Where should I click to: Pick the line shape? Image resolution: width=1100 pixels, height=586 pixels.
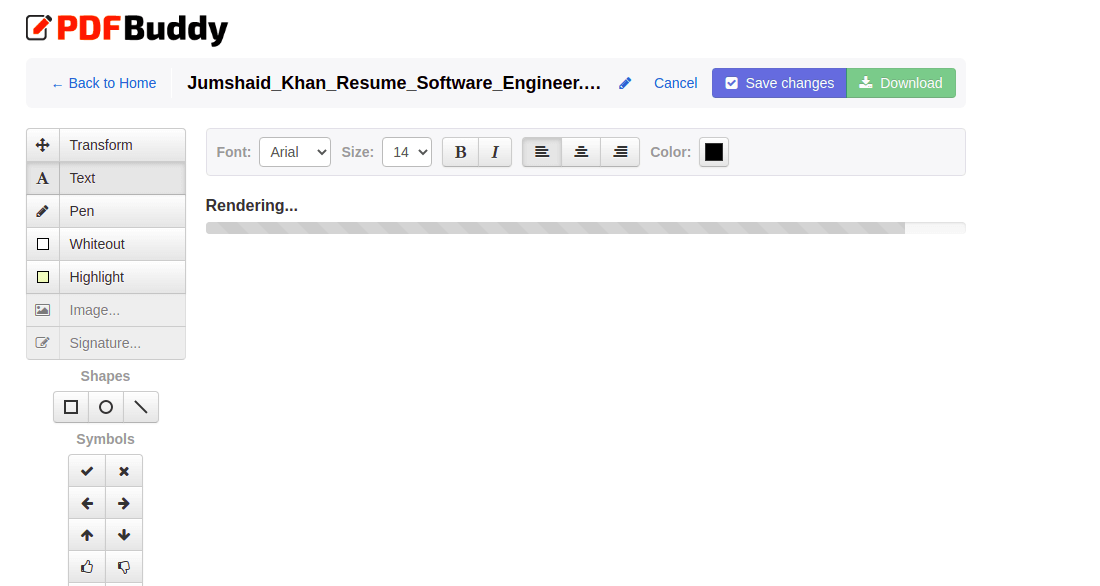(x=141, y=407)
